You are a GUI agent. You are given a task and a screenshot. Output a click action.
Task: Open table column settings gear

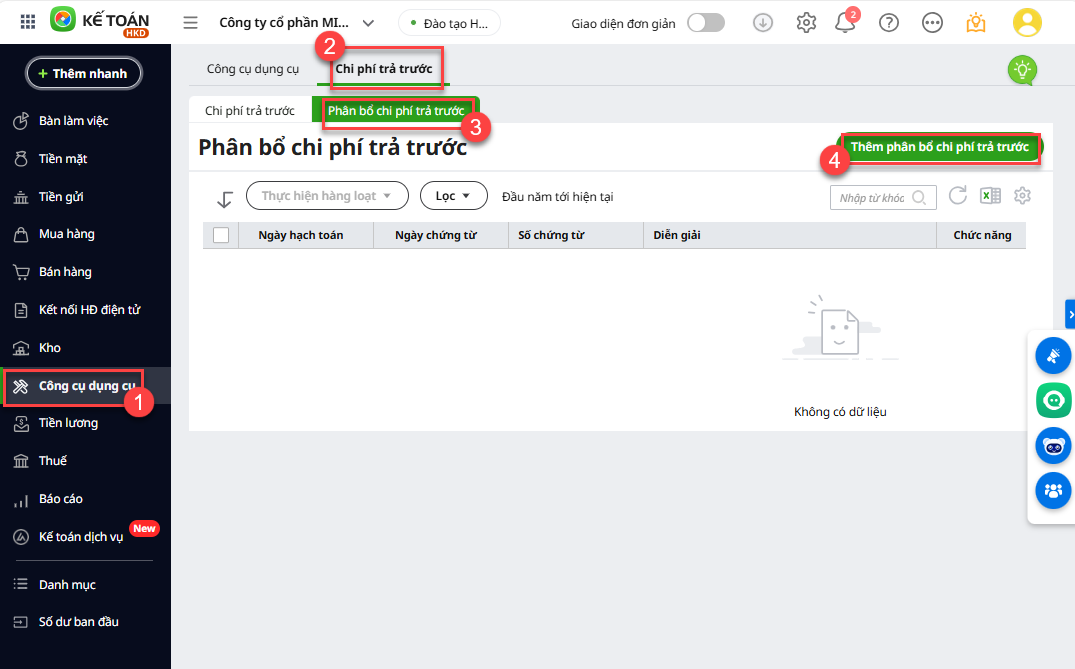[x=1022, y=196]
